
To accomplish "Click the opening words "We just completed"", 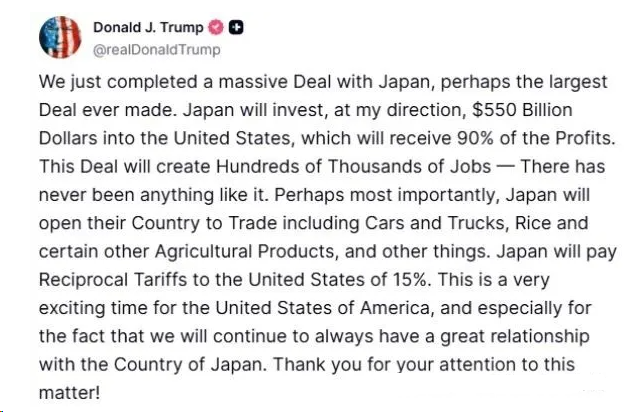I will click(x=101, y=80).
